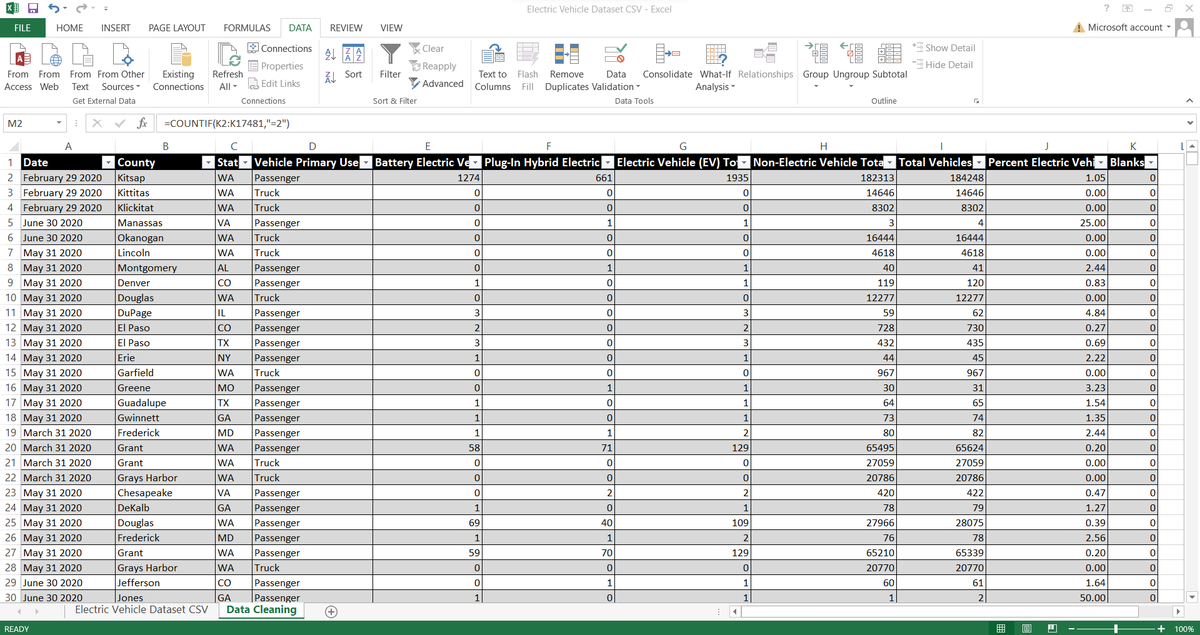Open the Group dropdown arrow
The height and width of the screenshot is (635, 1200).
pyautogui.click(x=815, y=85)
